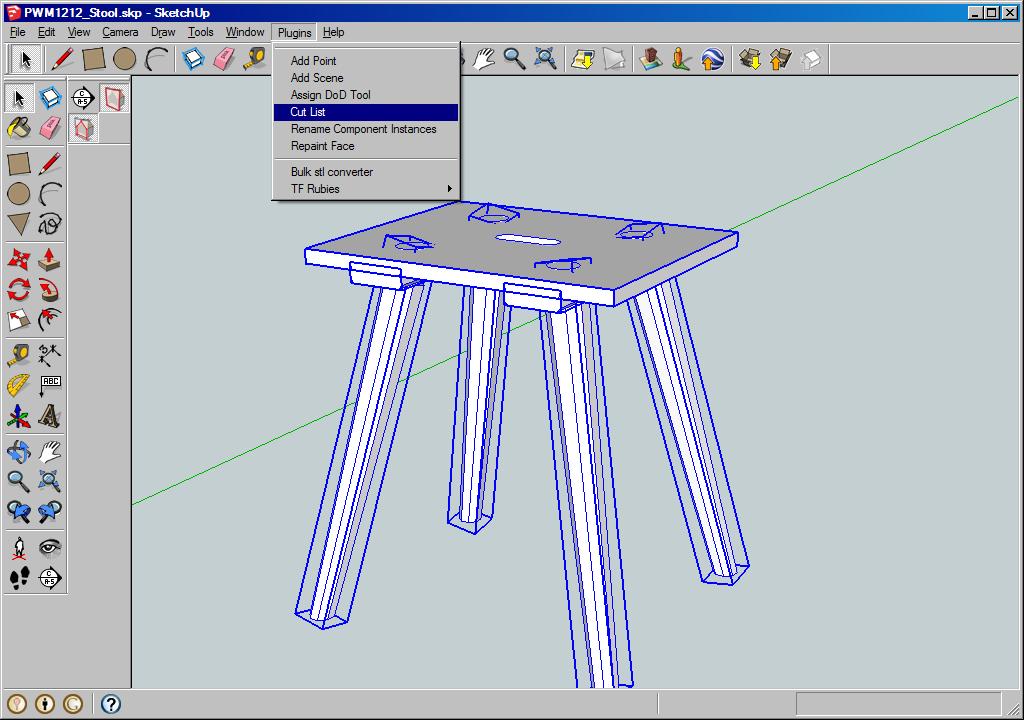
Task: Select the Axes tool
Action: point(19,416)
